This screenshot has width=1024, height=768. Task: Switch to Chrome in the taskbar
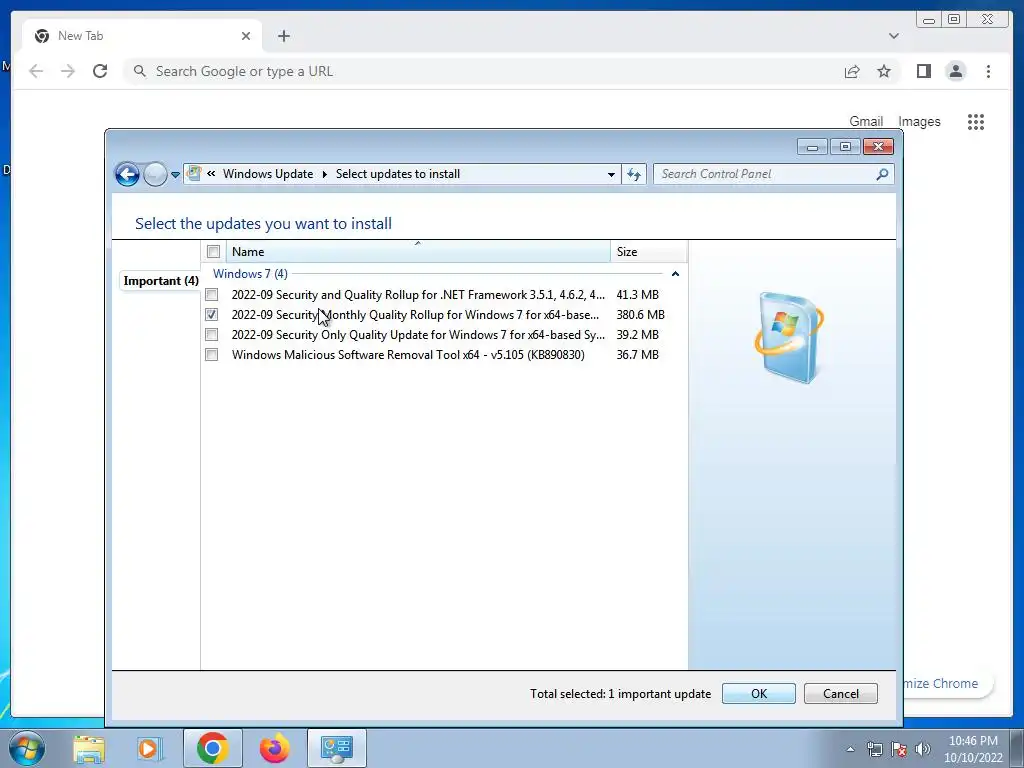point(212,748)
